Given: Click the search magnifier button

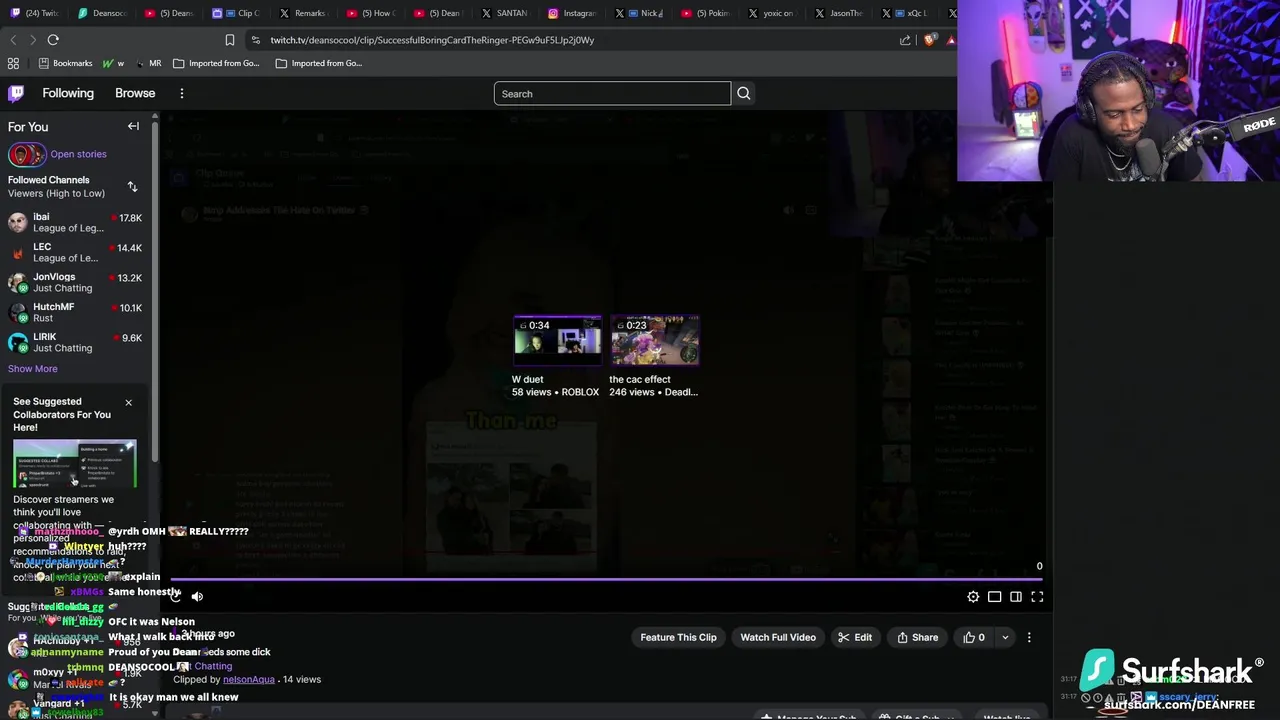Looking at the screenshot, I should [743, 93].
